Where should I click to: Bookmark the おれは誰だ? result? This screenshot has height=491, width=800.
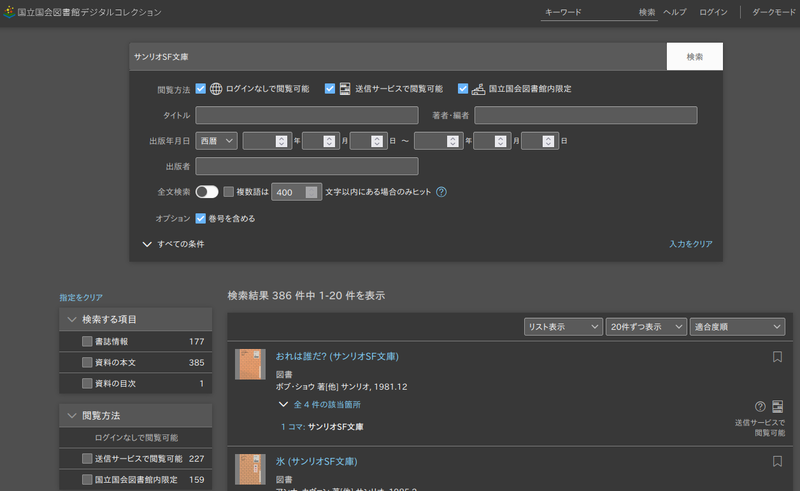tap(777, 356)
